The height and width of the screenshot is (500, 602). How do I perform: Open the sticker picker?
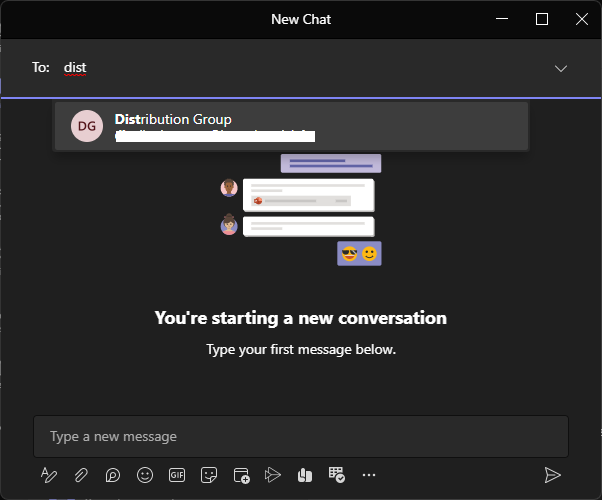[209, 474]
